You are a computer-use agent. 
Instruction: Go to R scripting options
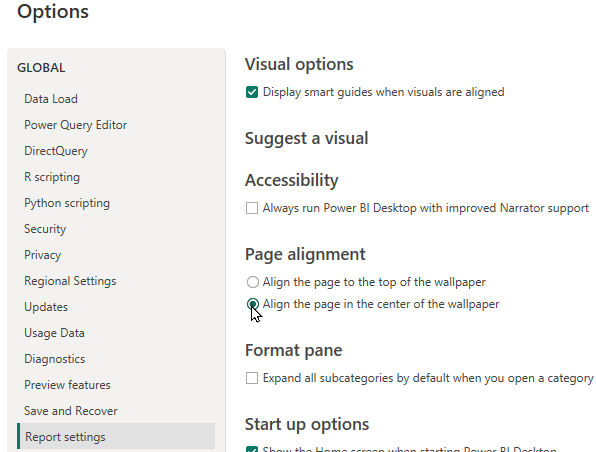52,177
